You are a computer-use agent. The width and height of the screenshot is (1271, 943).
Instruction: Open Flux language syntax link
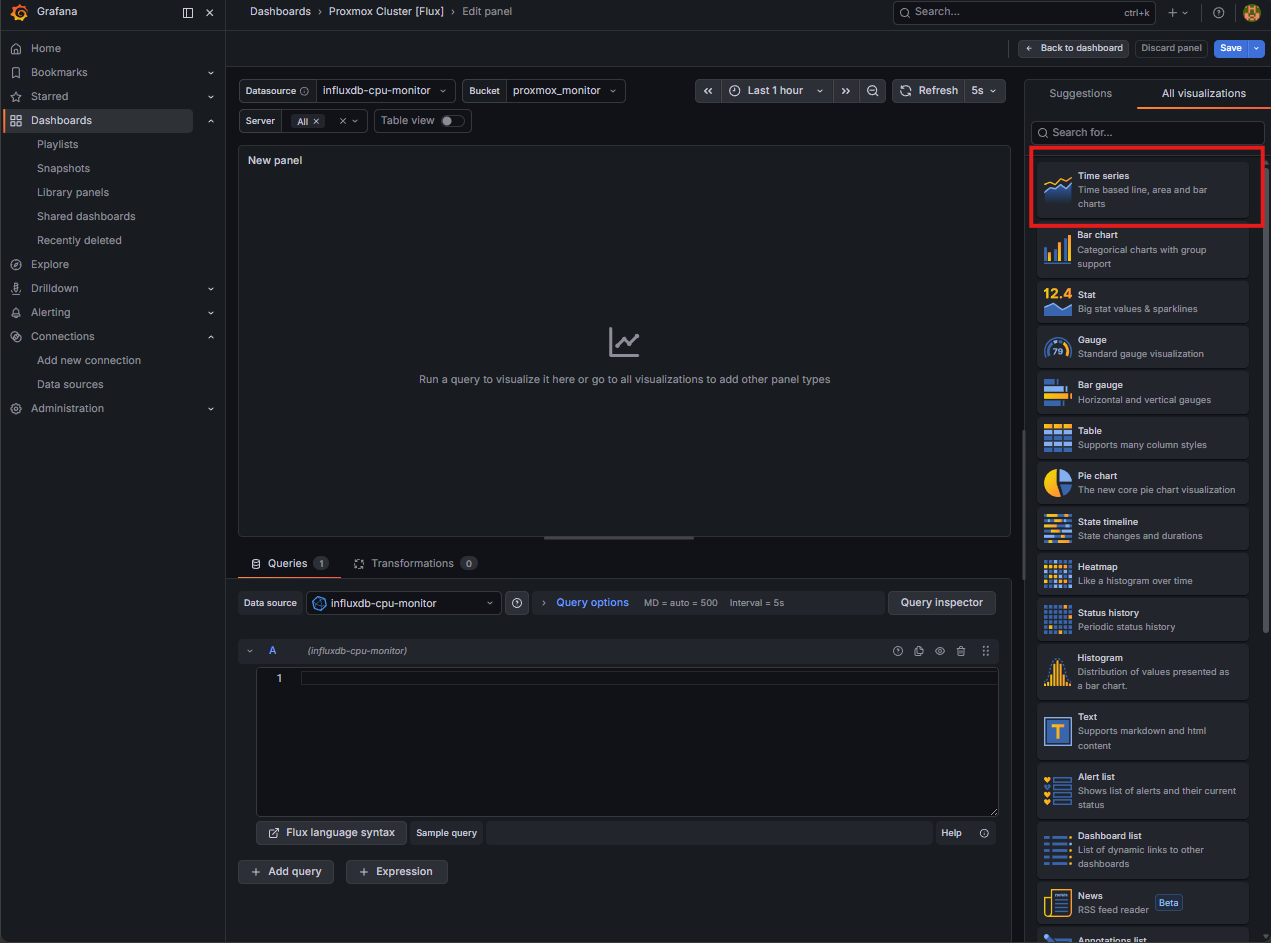(x=331, y=833)
